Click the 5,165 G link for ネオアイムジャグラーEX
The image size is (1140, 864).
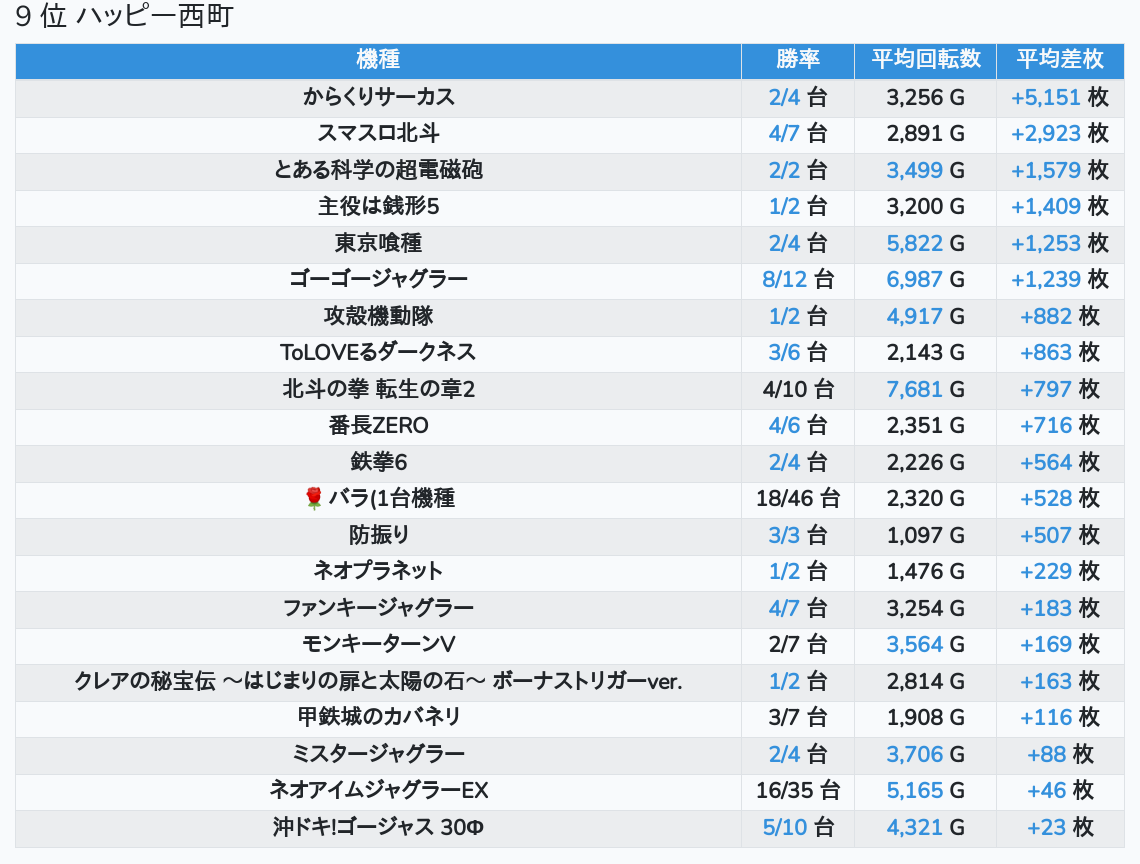[x=914, y=790]
